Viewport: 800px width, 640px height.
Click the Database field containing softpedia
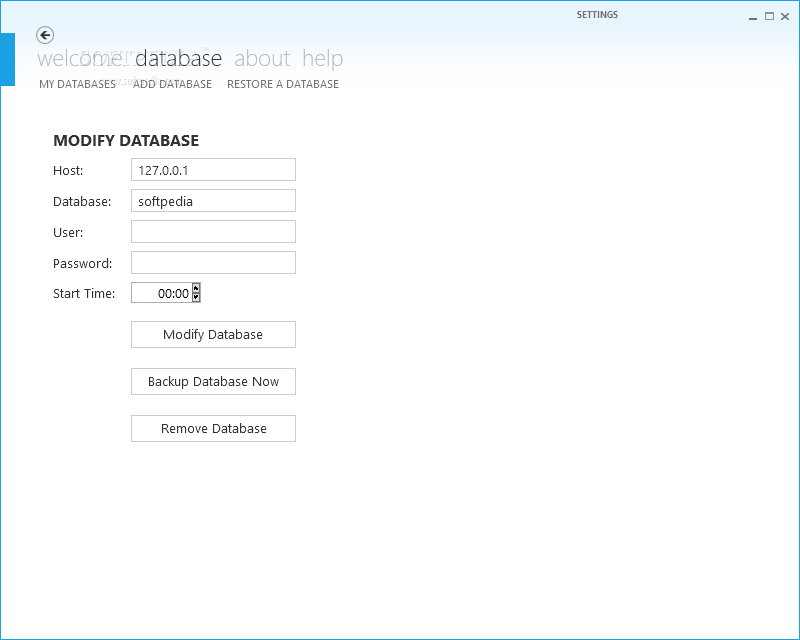point(213,200)
